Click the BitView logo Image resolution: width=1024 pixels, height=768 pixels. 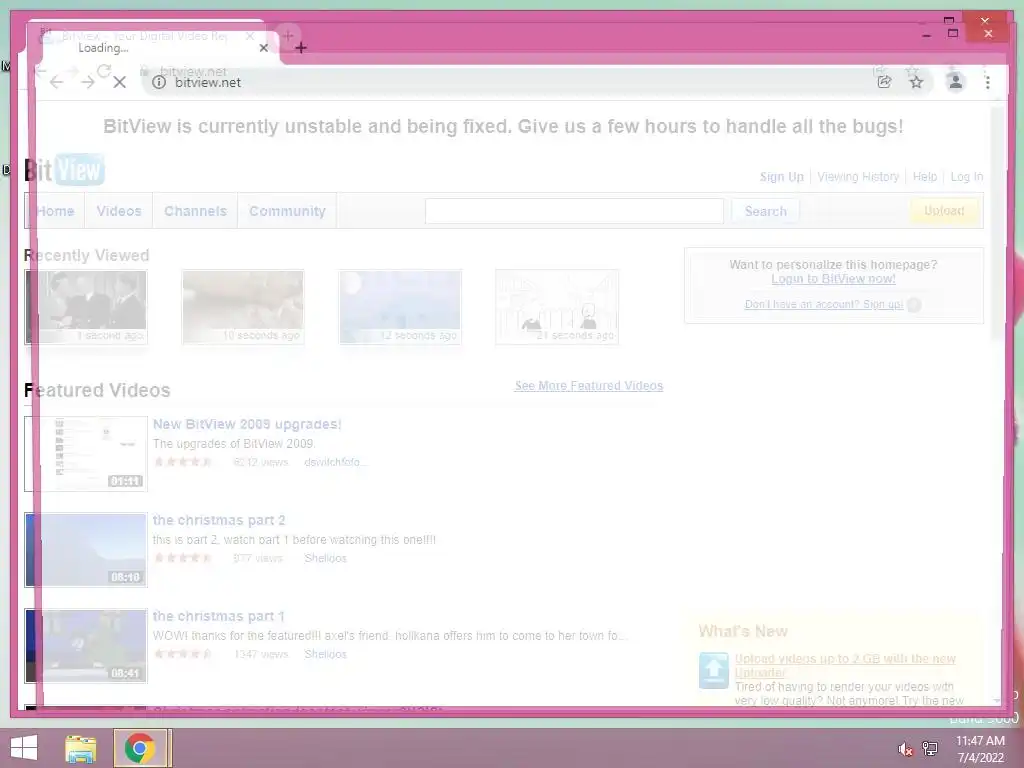[x=64, y=170]
